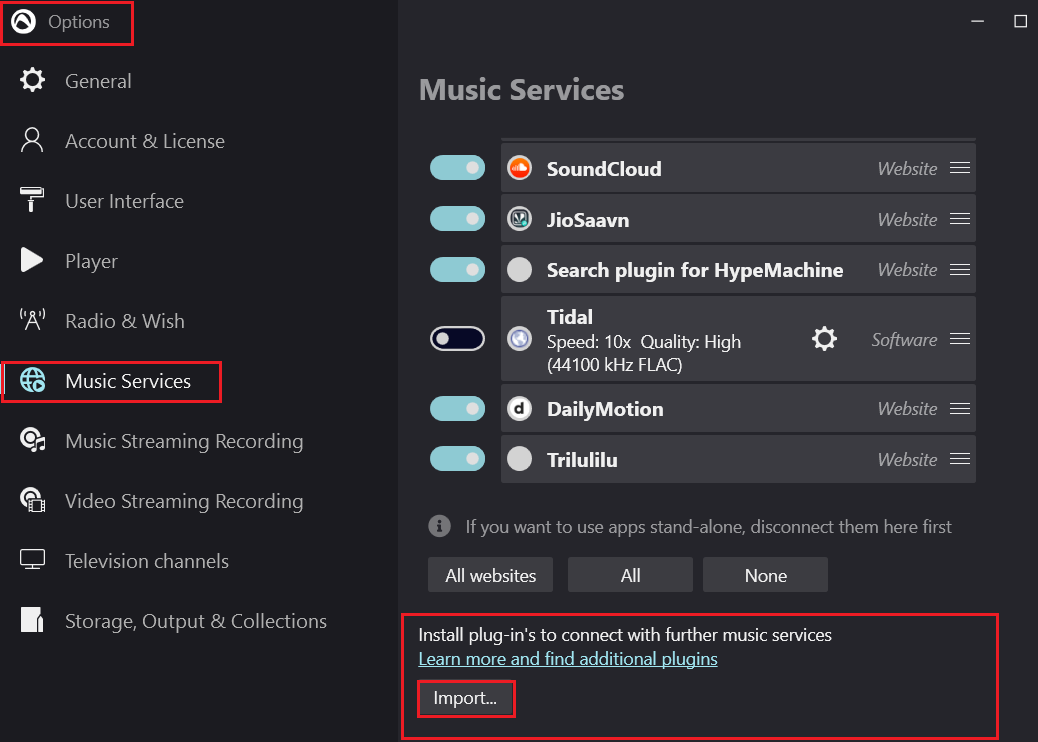Click the Music Streaming Recording icon
Screen dimensions: 1038x742
tap(32, 440)
